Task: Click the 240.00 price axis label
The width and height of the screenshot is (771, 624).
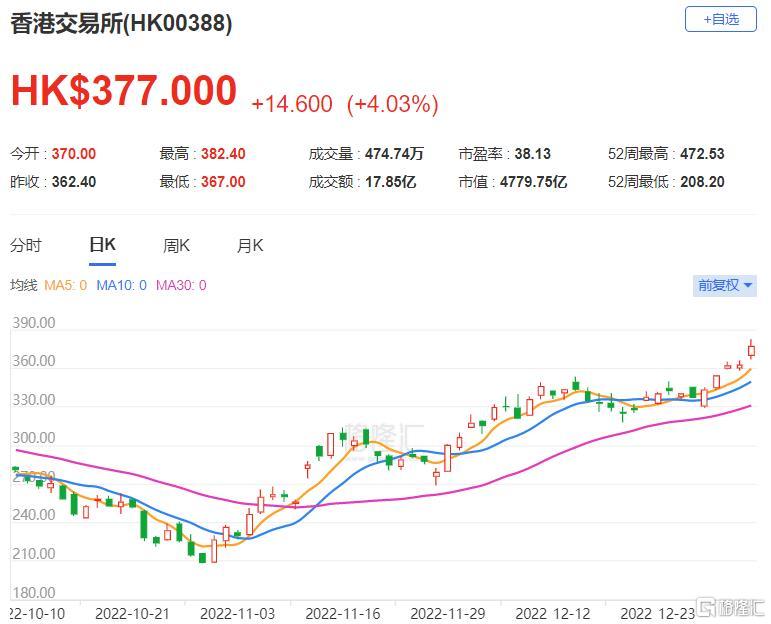Action: (x=34, y=515)
